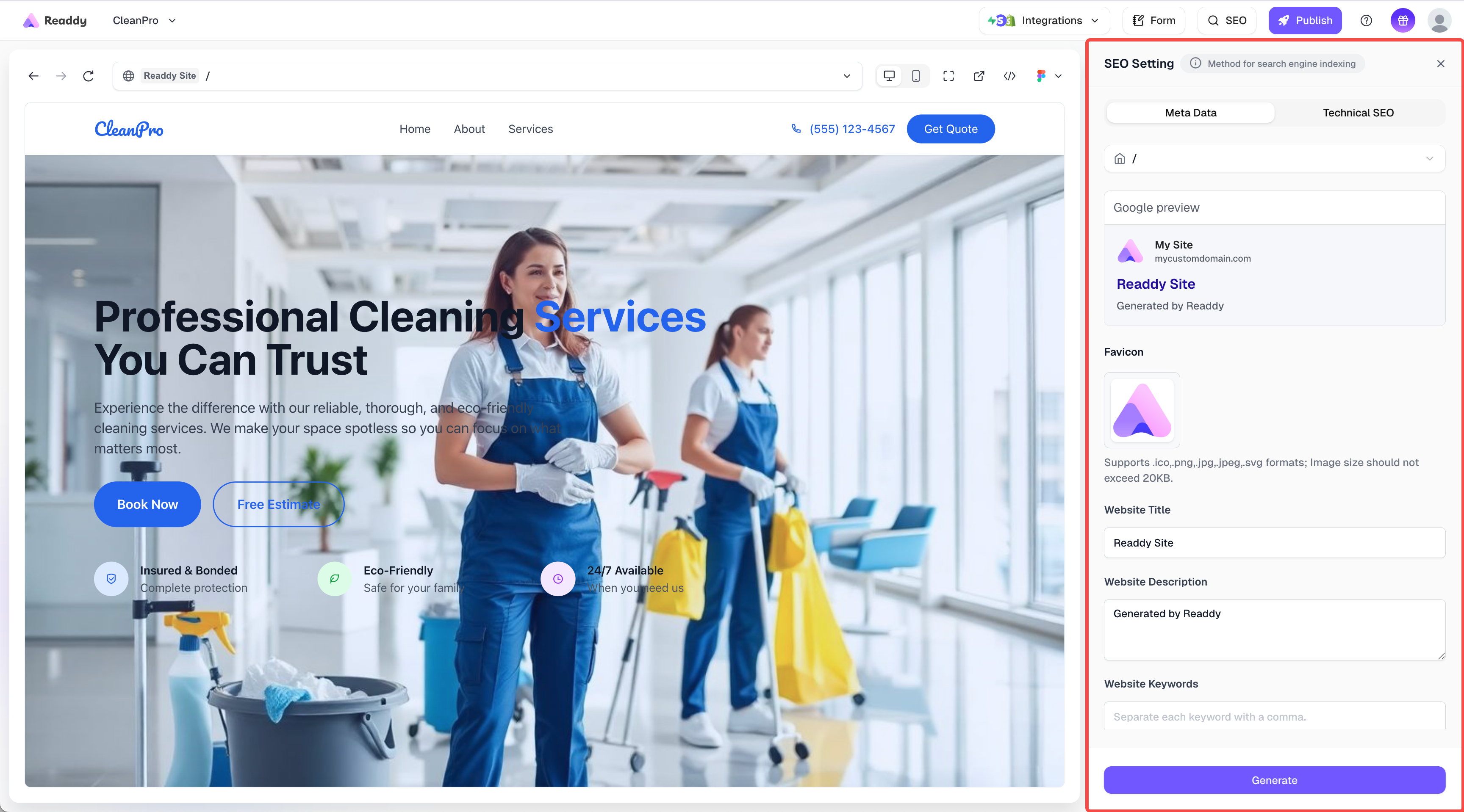
Task: Click the Website Keywords input field
Action: click(x=1274, y=717)
